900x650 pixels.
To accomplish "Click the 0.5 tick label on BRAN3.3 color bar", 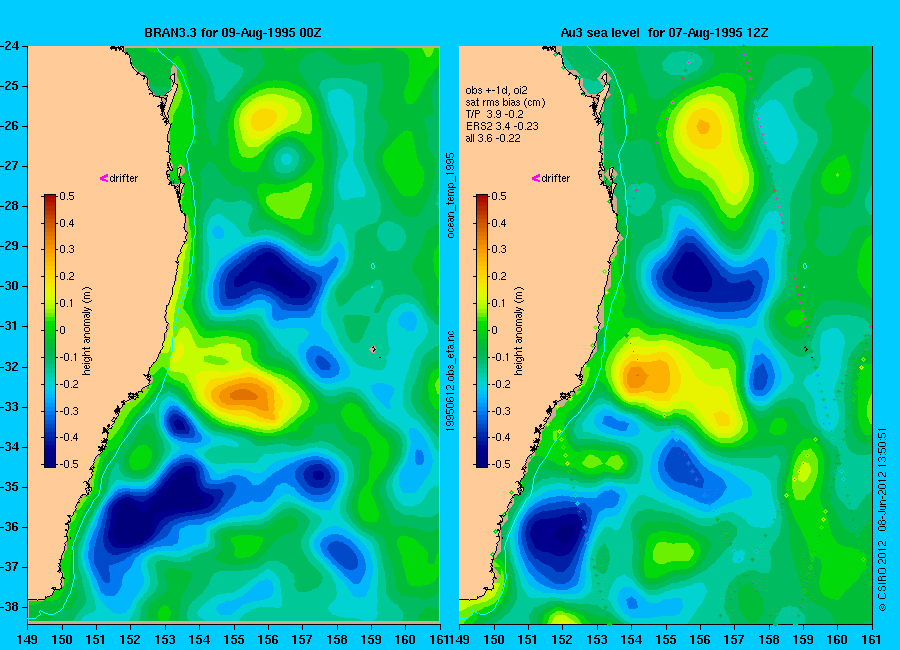I will coord(67,196).
